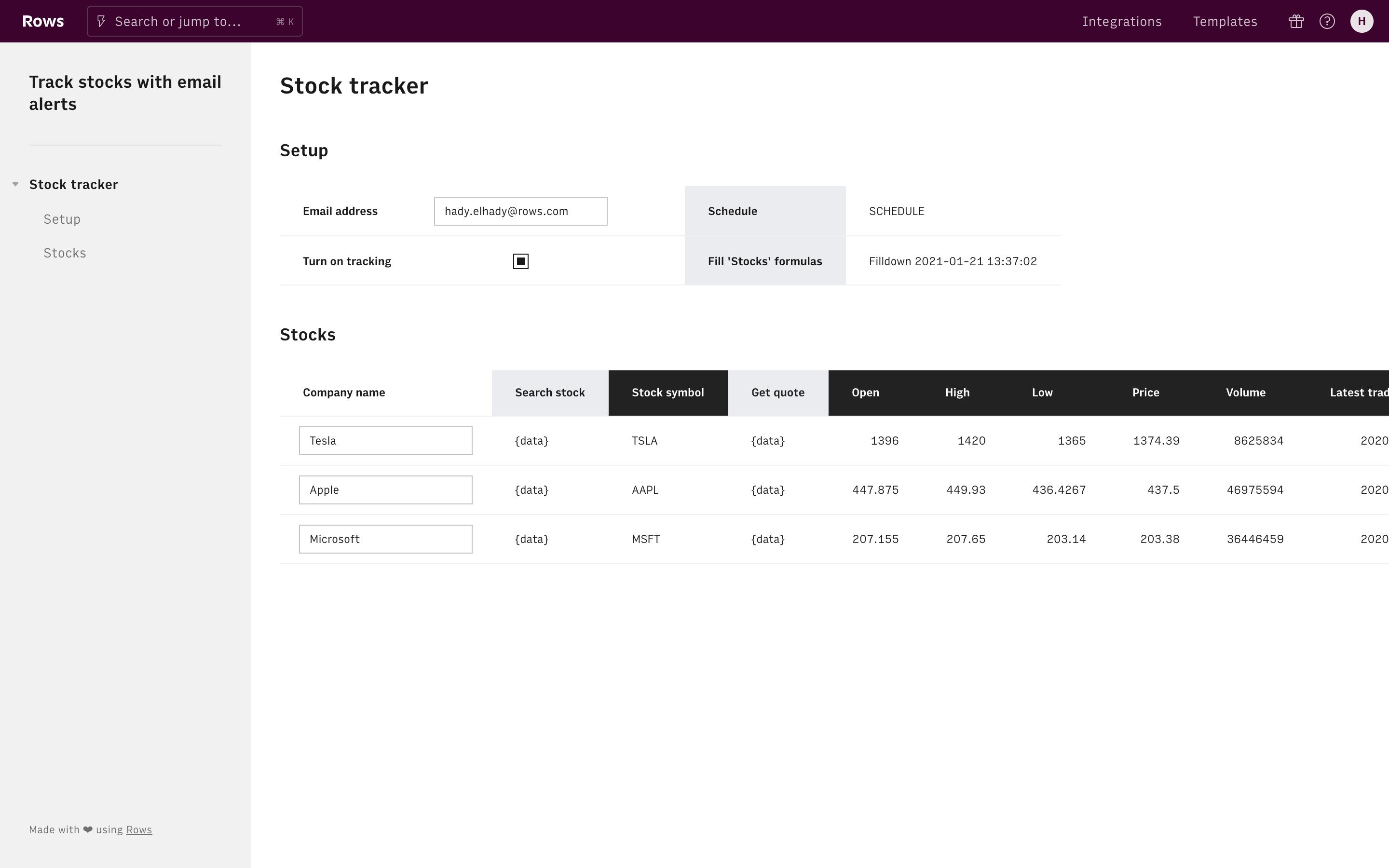Click the Setup section heading
The image size is (1389, 868).
tap(304, 150)
